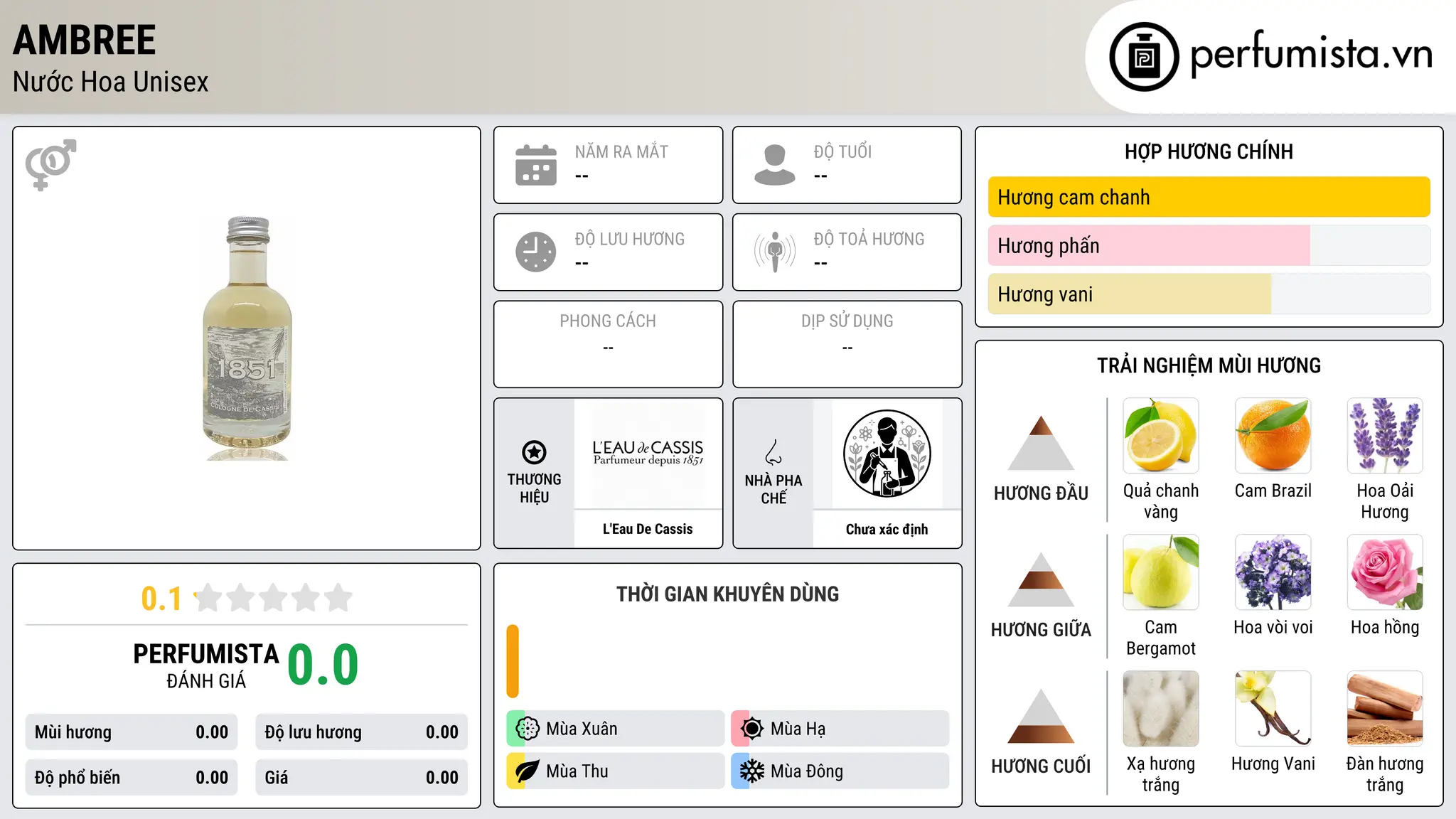The image size is (1456, 819).
Task: Click the clock icon beside Độ lưu hương
Action: click(x=536, y=252)
